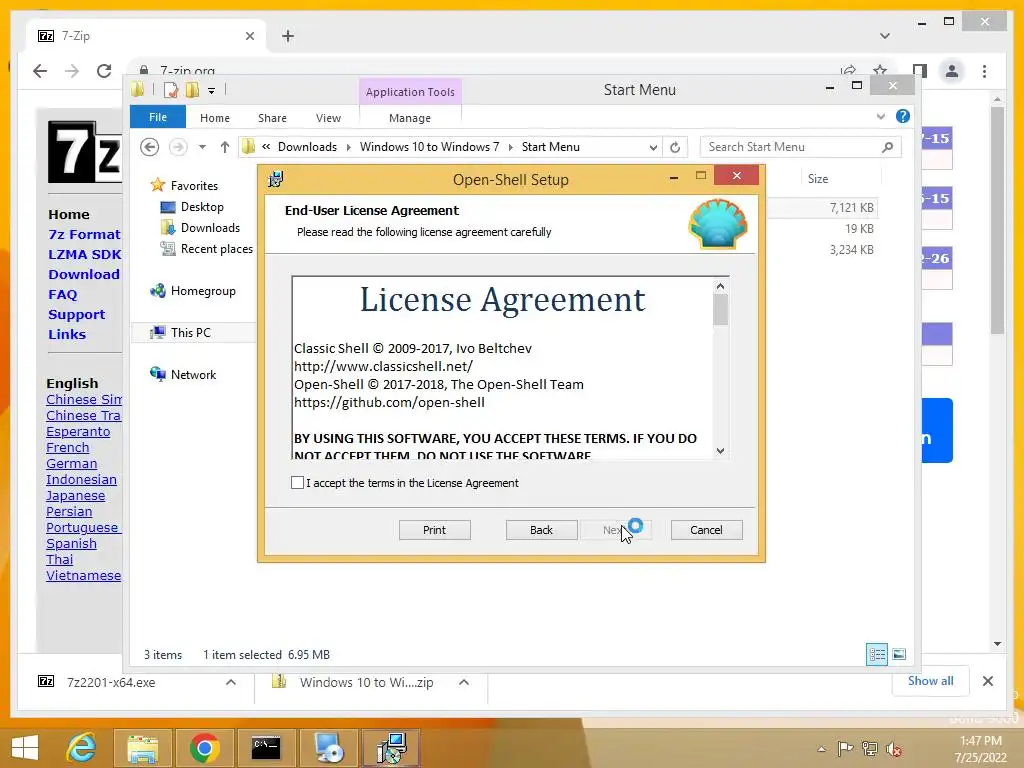Click Properties icon in quick access toolbar
The image size is (1024, 768).
170,90
